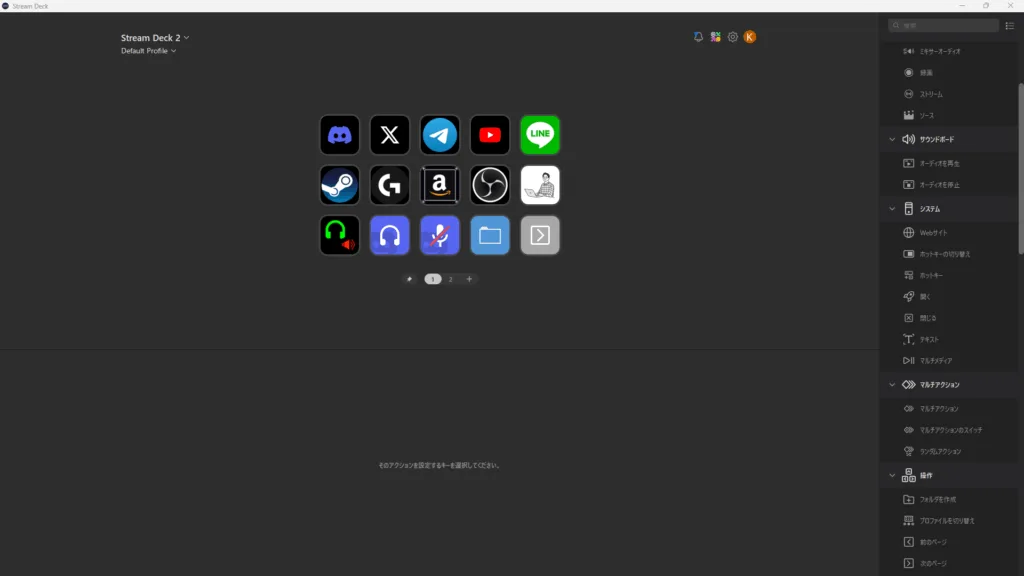Select the テキスト action
The height and width of the screenshot is (576, 1024).
tap(949, 340)
